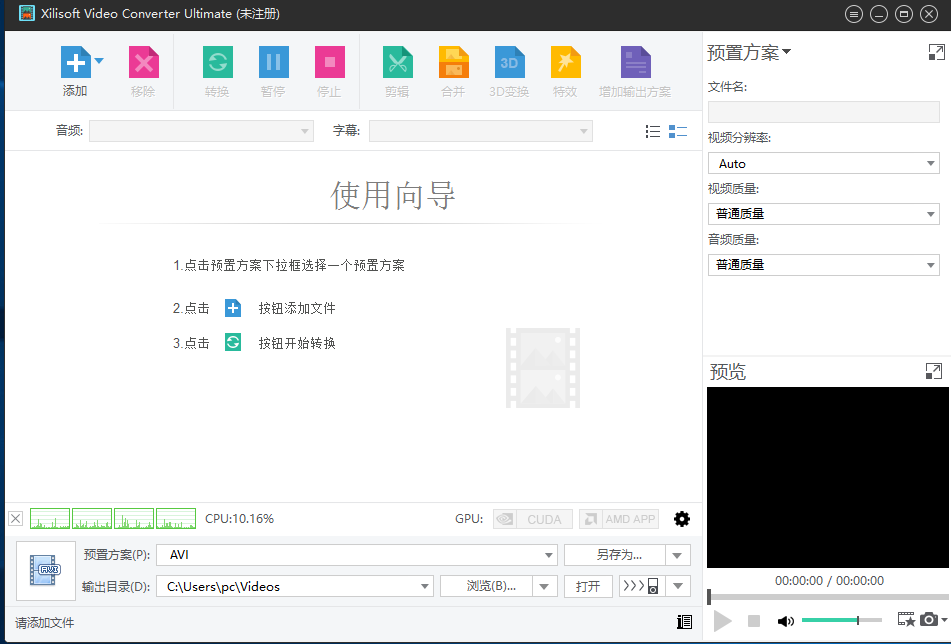This screenshot has width=951, height=644.
Task: Click the 增加输出方案 icon
Action: coord(635,62)
